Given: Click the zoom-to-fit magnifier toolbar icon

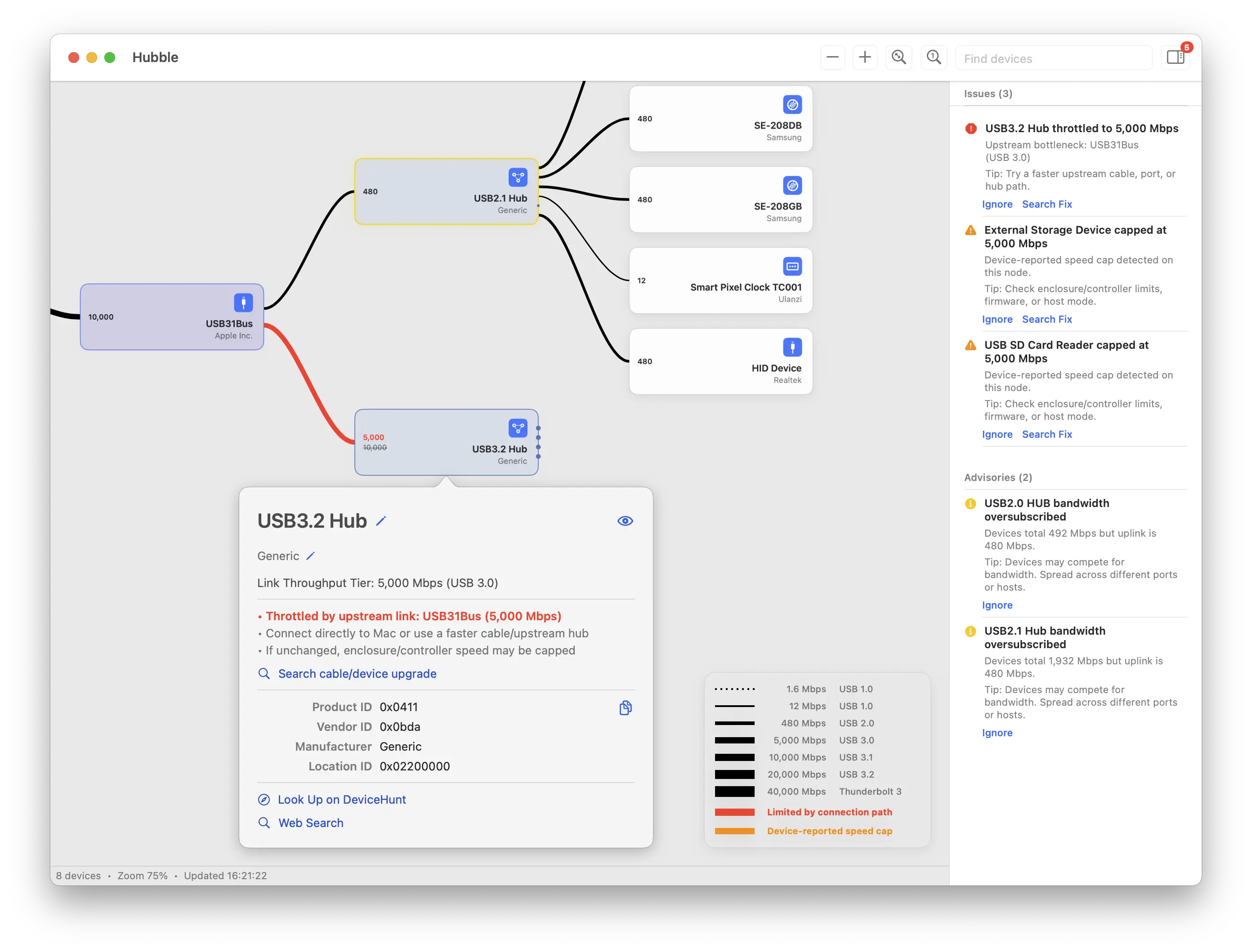Looking at the screenshot, I should [899, 57].
